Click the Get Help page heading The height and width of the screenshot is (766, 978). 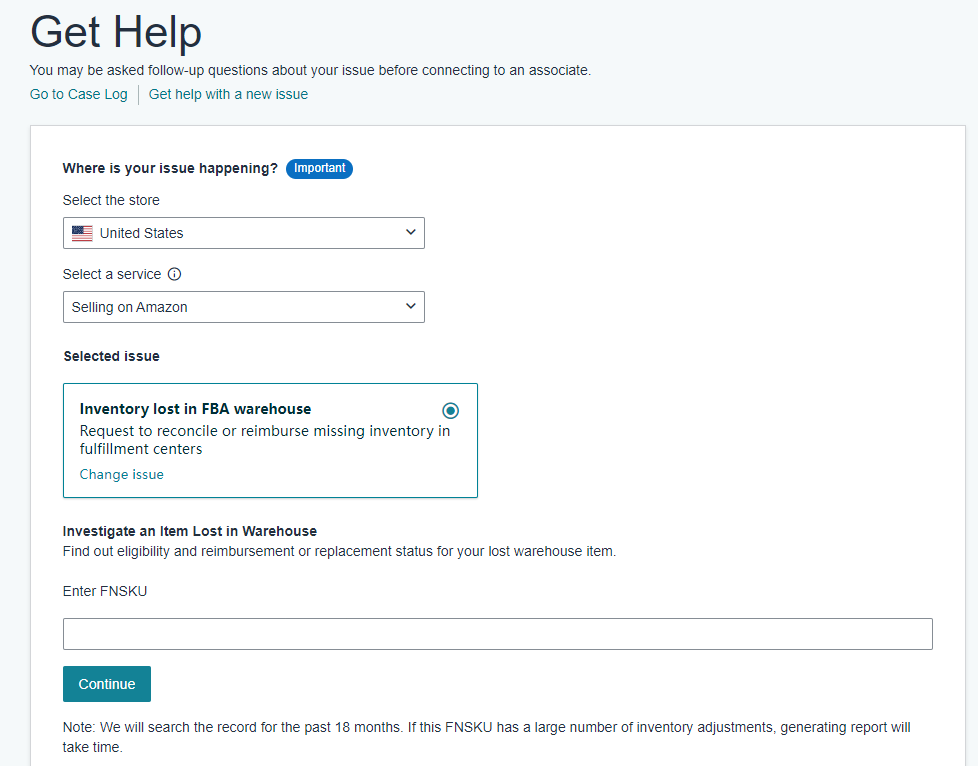[x=116, y=31]
